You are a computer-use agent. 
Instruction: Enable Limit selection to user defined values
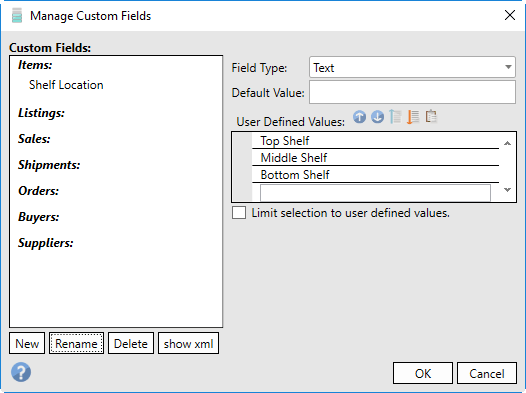click(239, 213)
